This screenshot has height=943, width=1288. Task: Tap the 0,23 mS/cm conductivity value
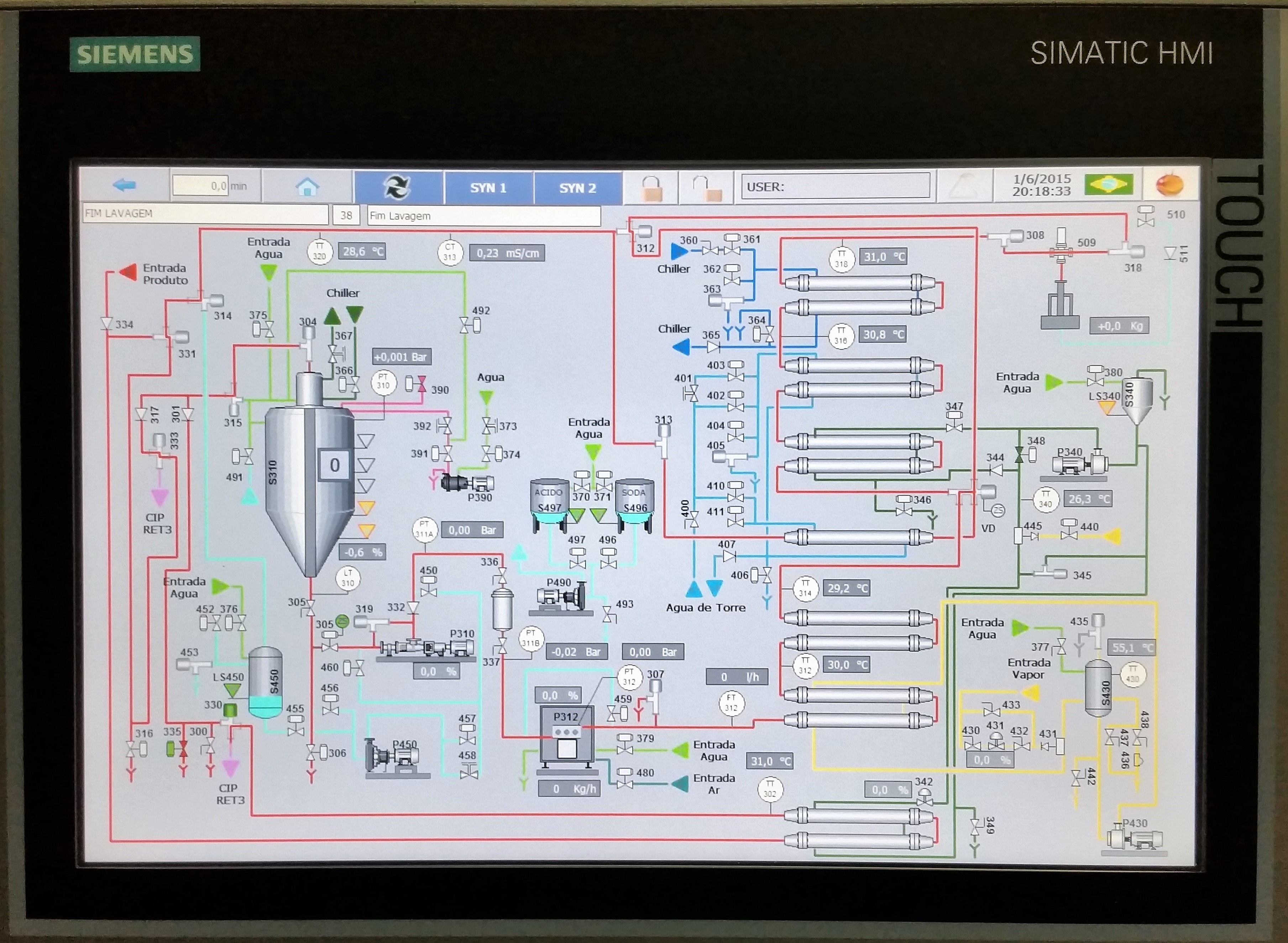coord(507,253)
